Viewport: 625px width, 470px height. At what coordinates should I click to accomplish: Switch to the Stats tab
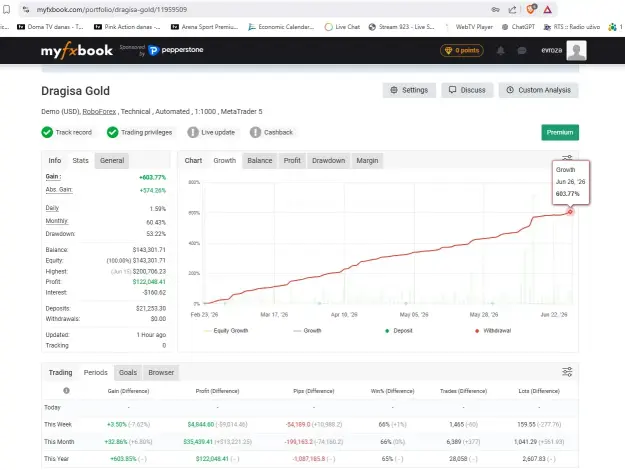(81, 161)
